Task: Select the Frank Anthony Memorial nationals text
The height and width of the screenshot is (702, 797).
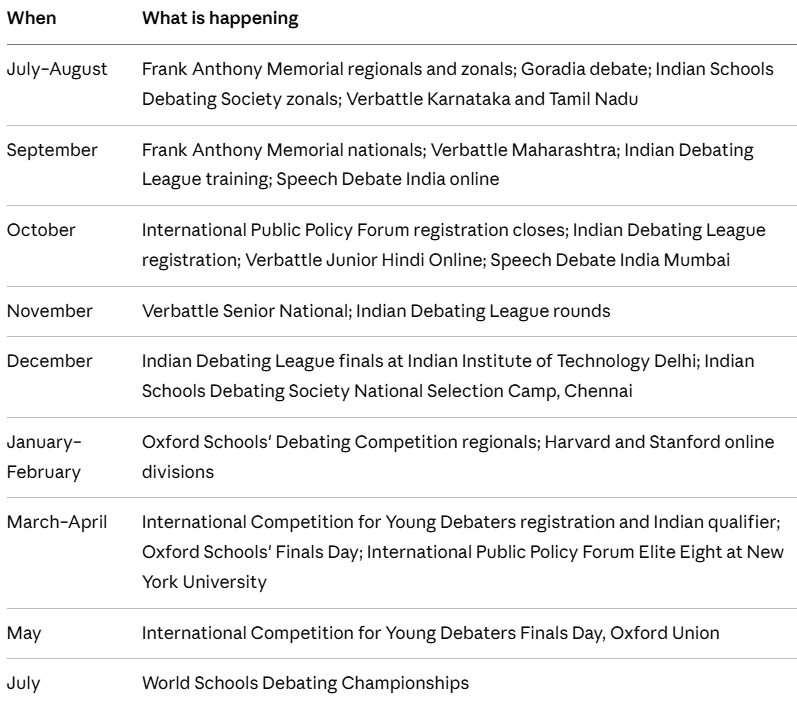Action: [x=284, y=150]
